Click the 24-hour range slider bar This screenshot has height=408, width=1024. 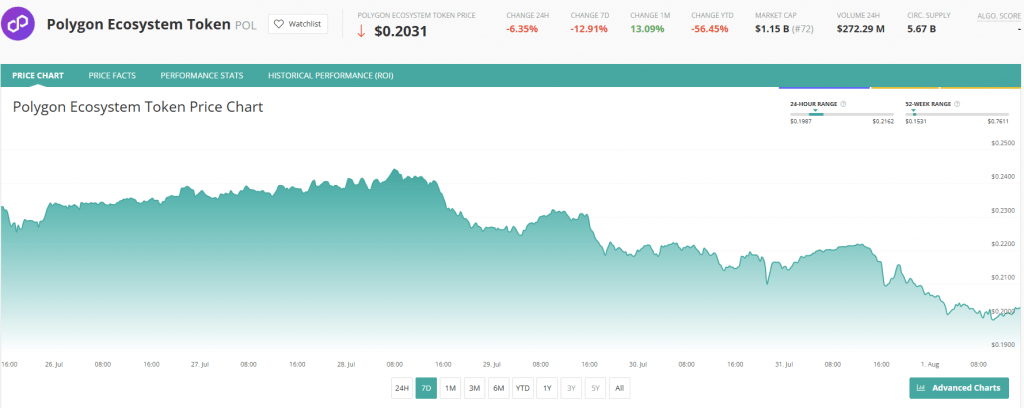pos(841,114)
